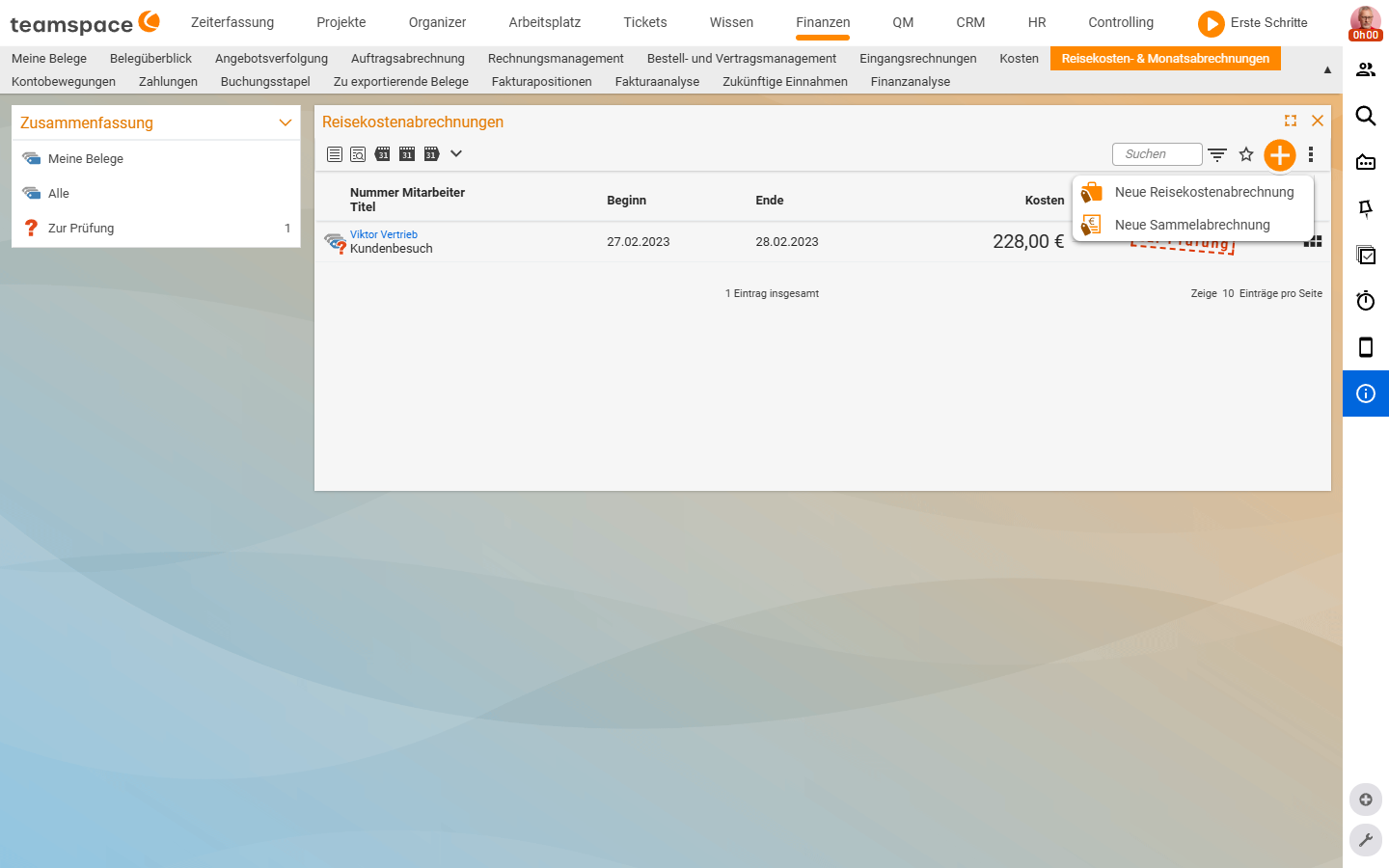Go to previous period calendar icon

tap(383, 154)
